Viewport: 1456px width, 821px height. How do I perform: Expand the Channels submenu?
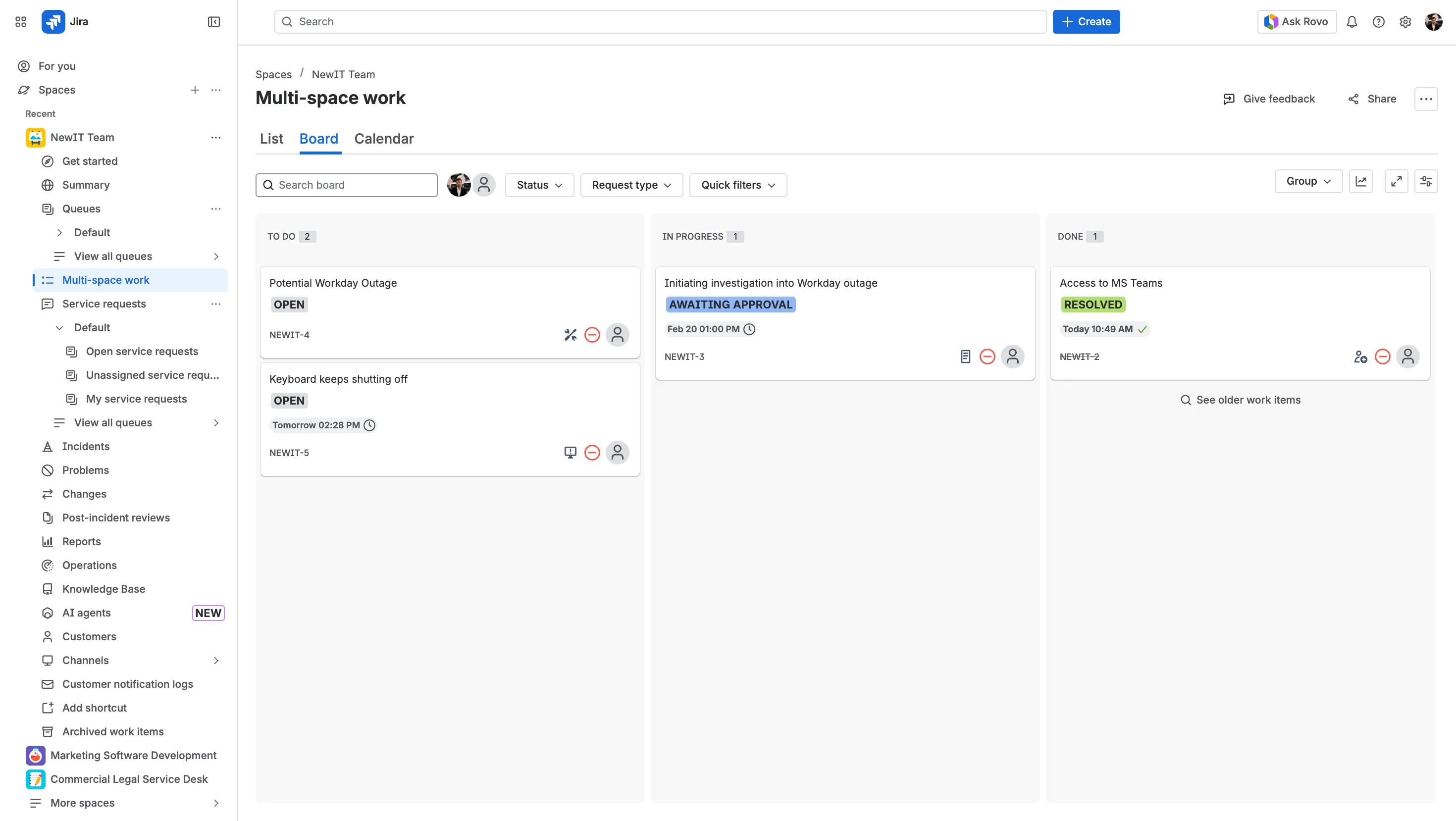(216, 661)
